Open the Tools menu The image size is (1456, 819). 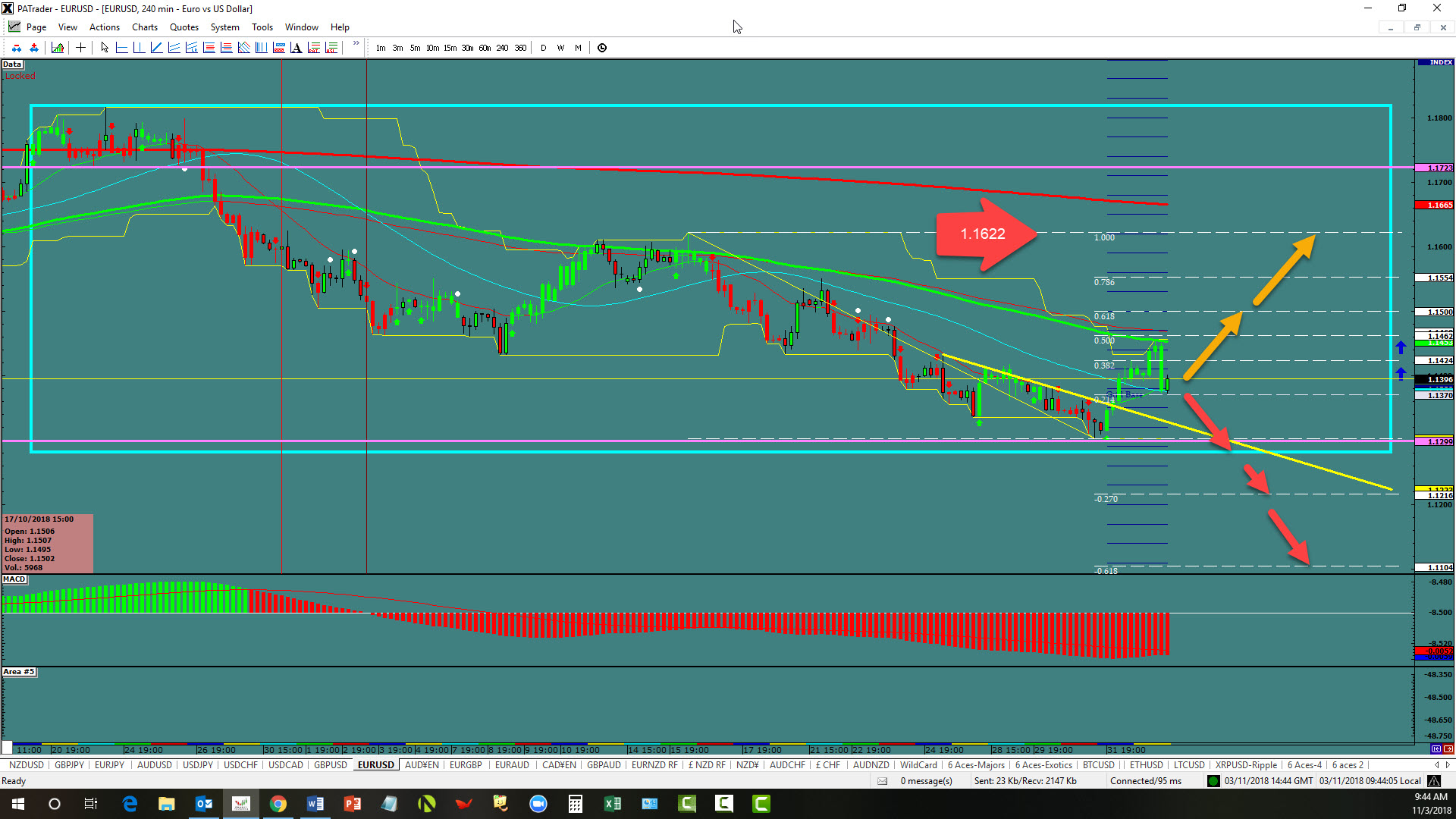[262, 27]
